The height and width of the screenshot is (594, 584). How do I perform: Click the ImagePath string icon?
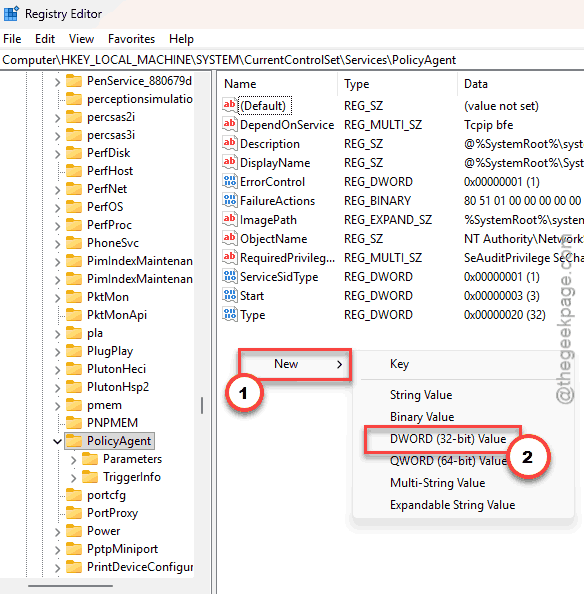pyautogui.click(x=230, y=219)
